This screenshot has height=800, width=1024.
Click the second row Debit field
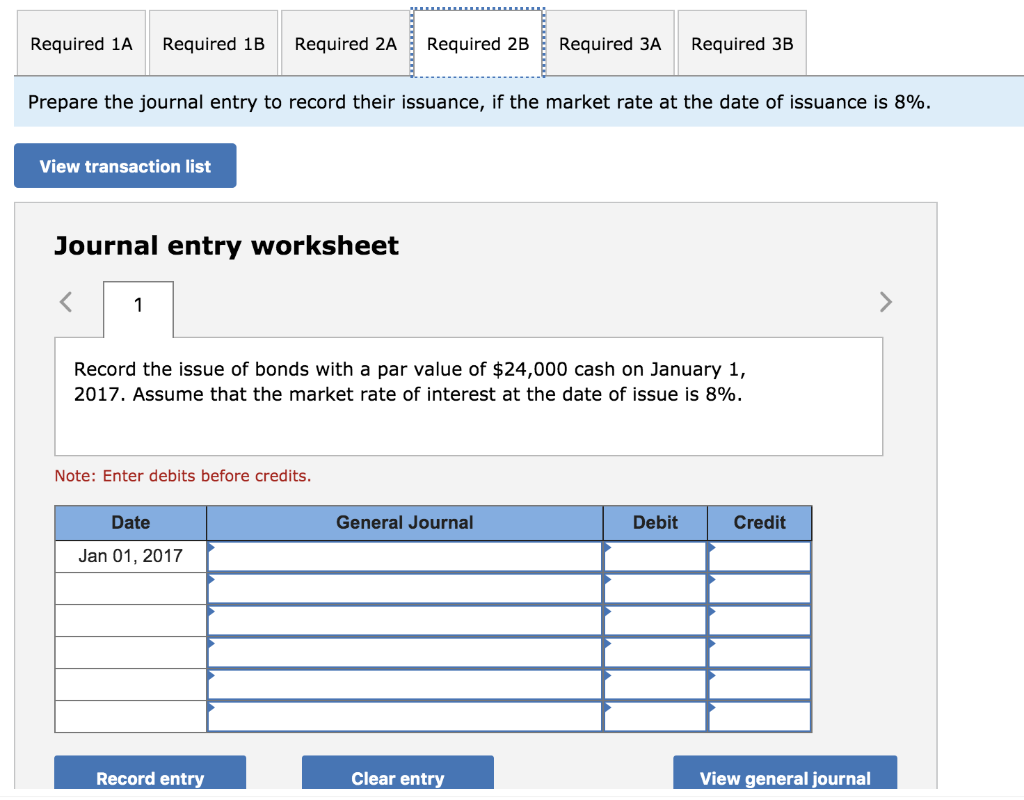click(655, 588)
